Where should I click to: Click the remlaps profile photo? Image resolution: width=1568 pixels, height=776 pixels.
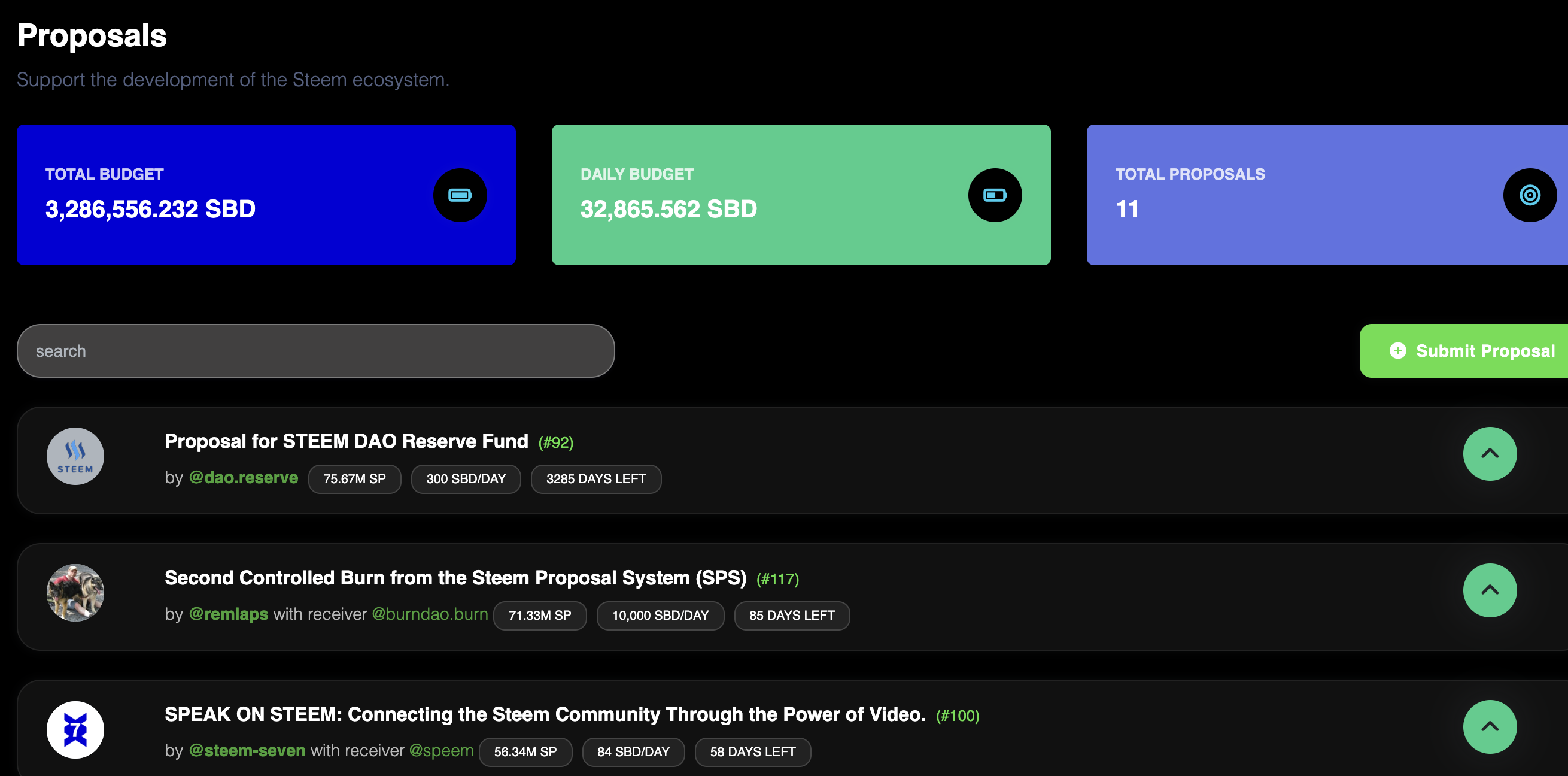pos(75,593)
